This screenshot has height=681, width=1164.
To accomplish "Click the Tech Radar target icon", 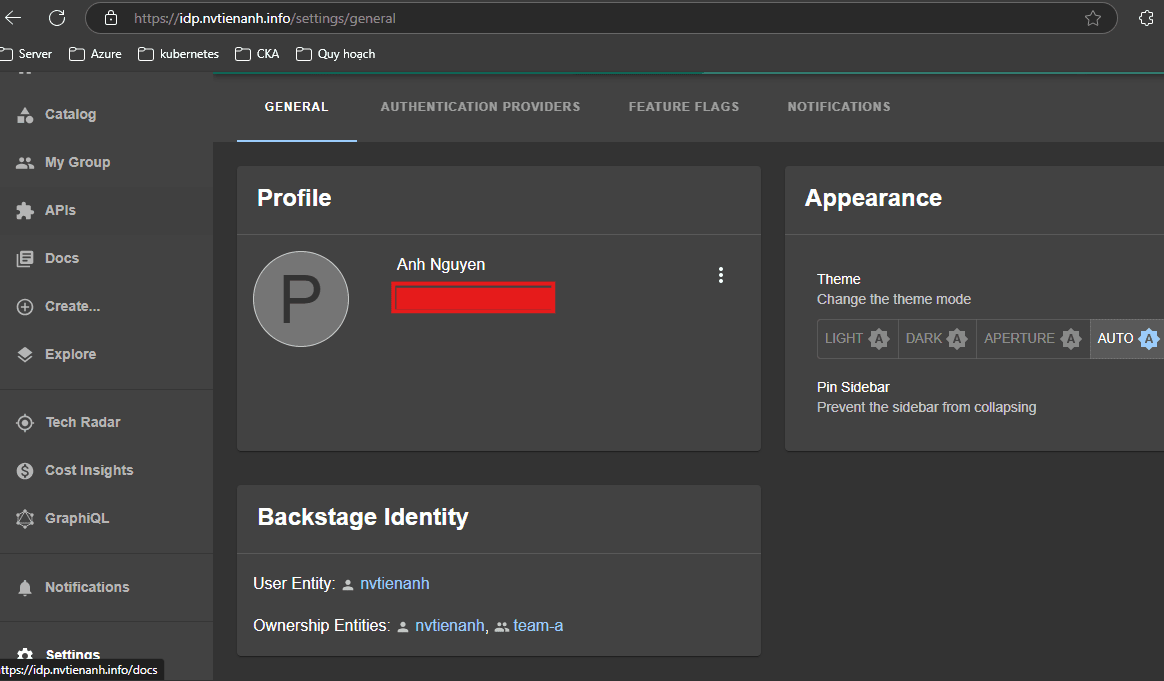I will (25, 423).
